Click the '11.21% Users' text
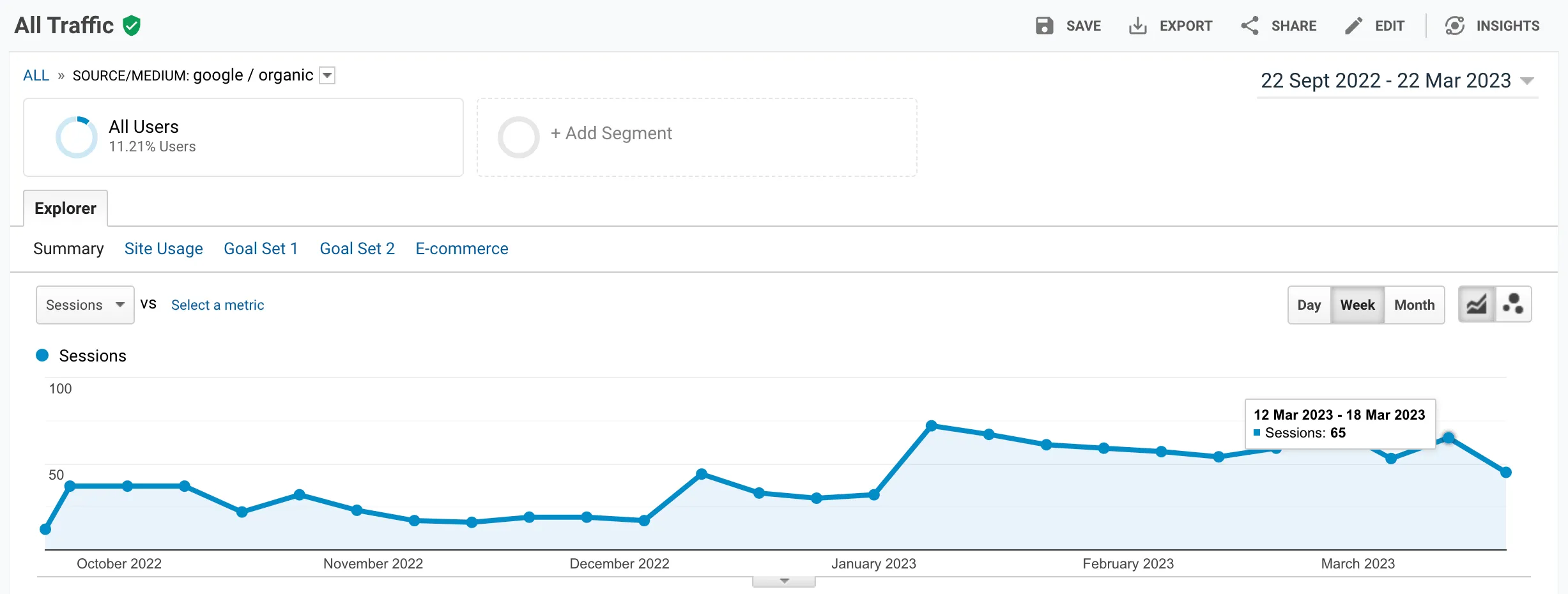Image resolution: width=1568 pixels, height=594 pixels. tap(152, 146)
